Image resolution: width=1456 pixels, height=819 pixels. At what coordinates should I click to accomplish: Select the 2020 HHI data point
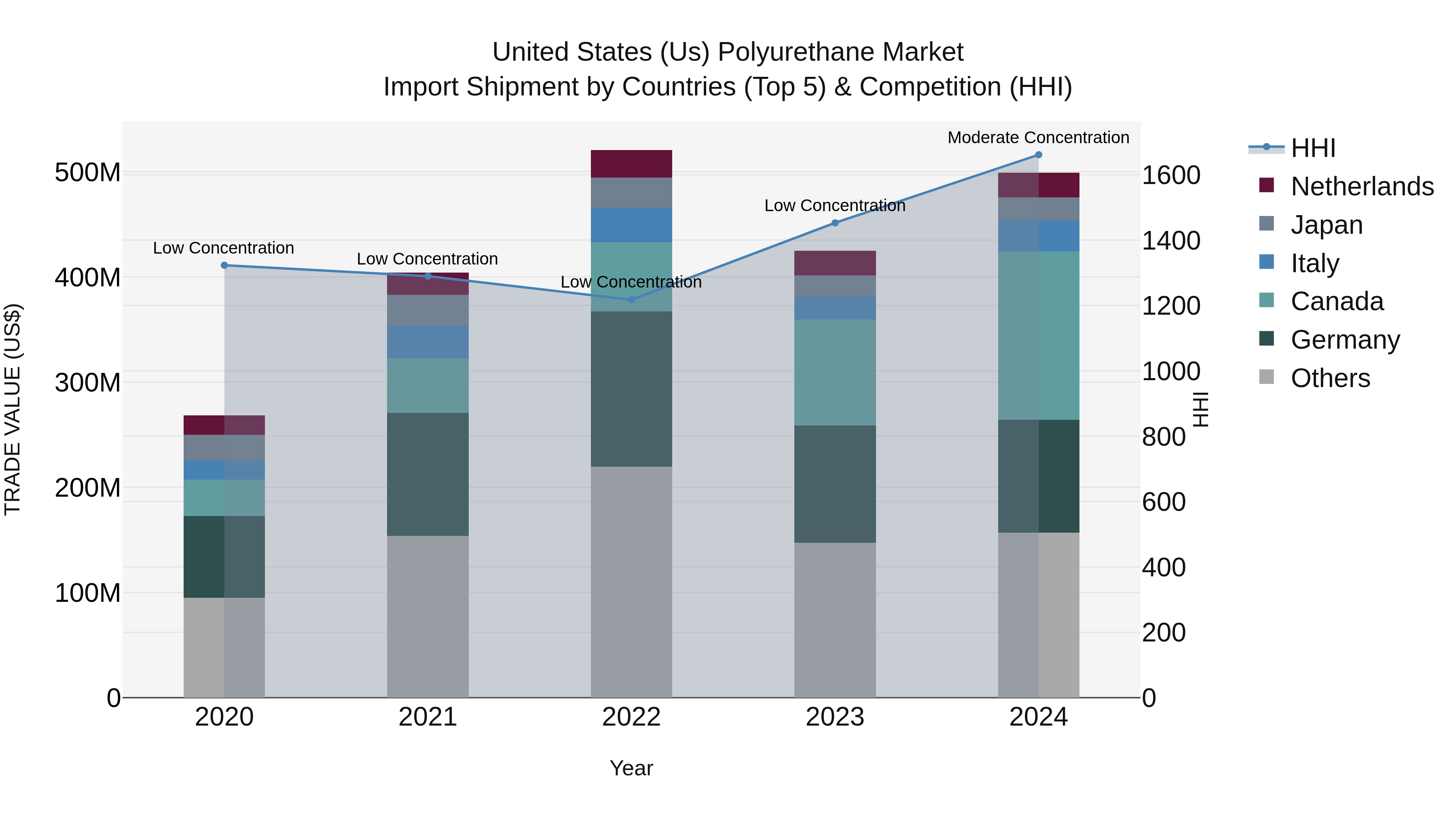[x=224, y=265]
